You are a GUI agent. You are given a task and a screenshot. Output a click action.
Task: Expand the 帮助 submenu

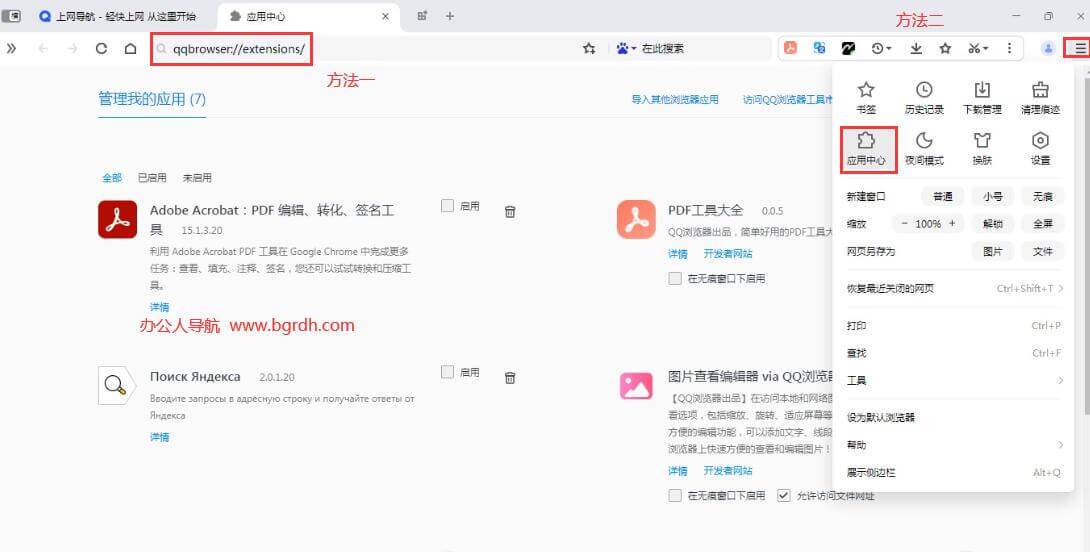[953, 445]
